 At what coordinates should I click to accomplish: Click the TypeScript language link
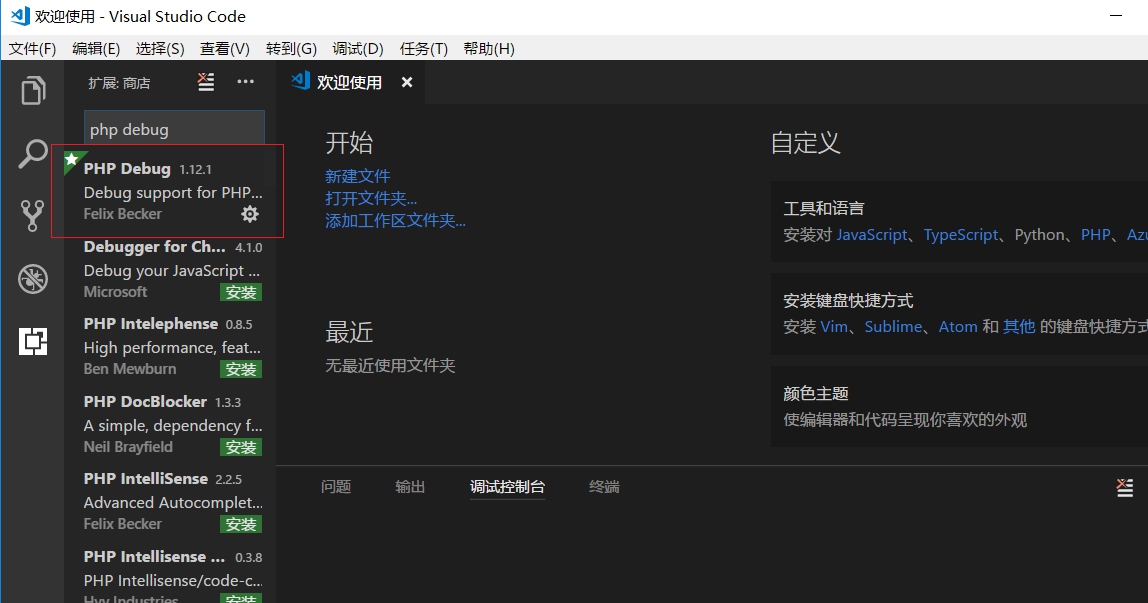pyautogui.click(x=961, y=235)
